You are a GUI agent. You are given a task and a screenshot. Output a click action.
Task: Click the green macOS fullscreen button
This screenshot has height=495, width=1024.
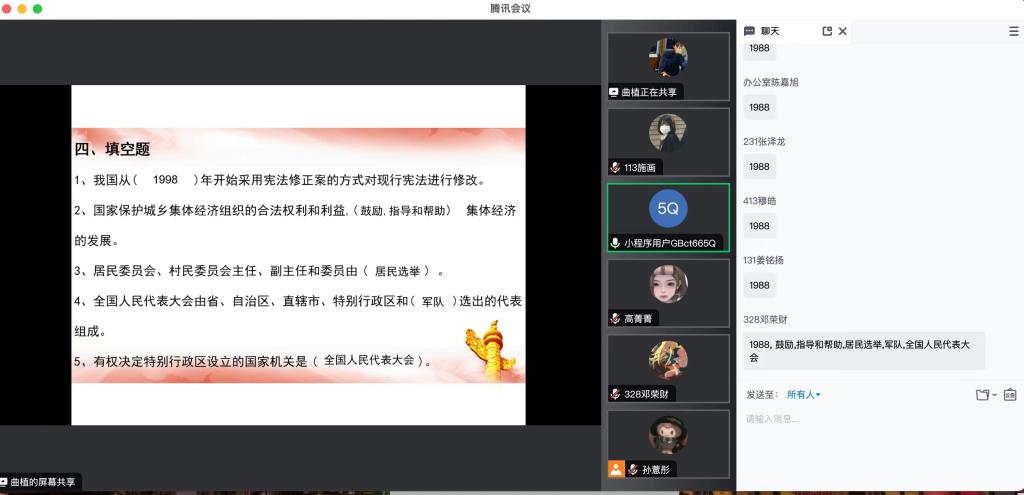38,8
